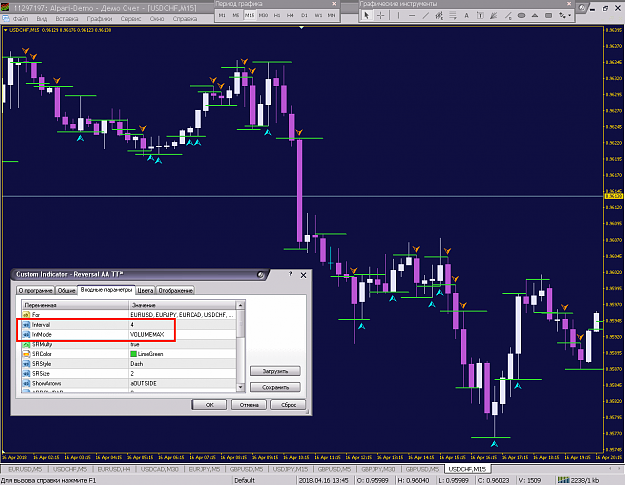The width and height of the screenshot is (625, 485).
Task: Open the USDJPY,M15 chart tab
Action: [x=290, y=469]
